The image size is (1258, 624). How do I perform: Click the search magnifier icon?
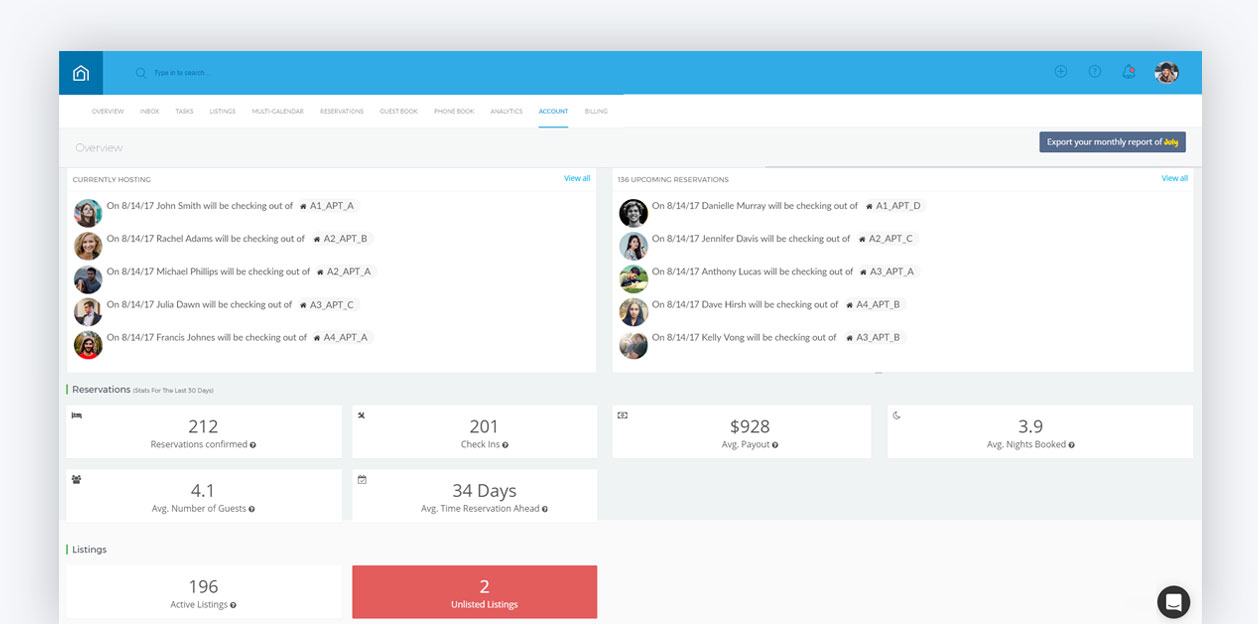pos(139,72)
